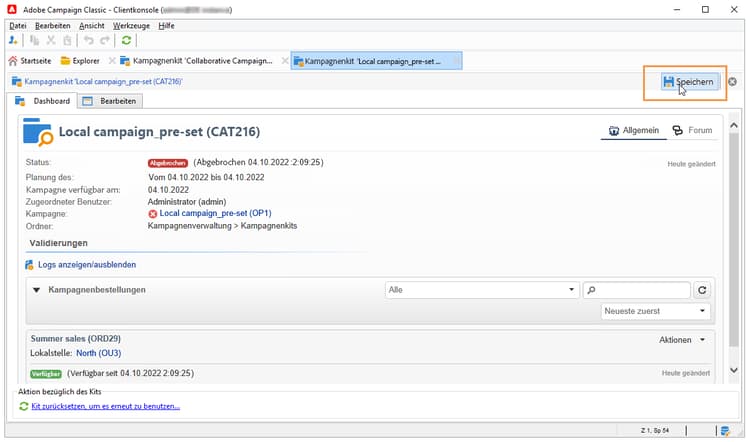Open the Local campaign_pre-set (OP1) link
The image size is (750, 442).
pos(215,213)
